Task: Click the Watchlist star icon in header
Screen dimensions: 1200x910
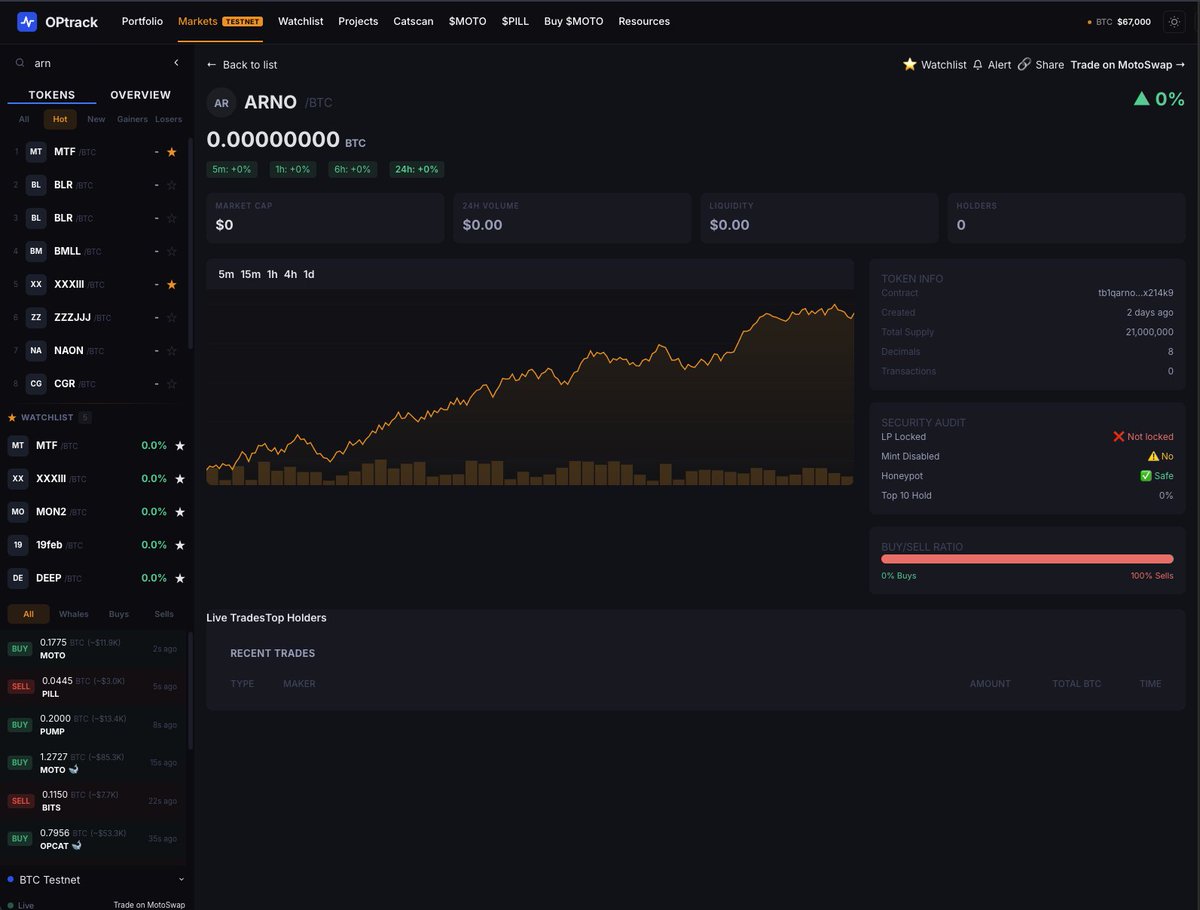Action: (x=909, y=64)
